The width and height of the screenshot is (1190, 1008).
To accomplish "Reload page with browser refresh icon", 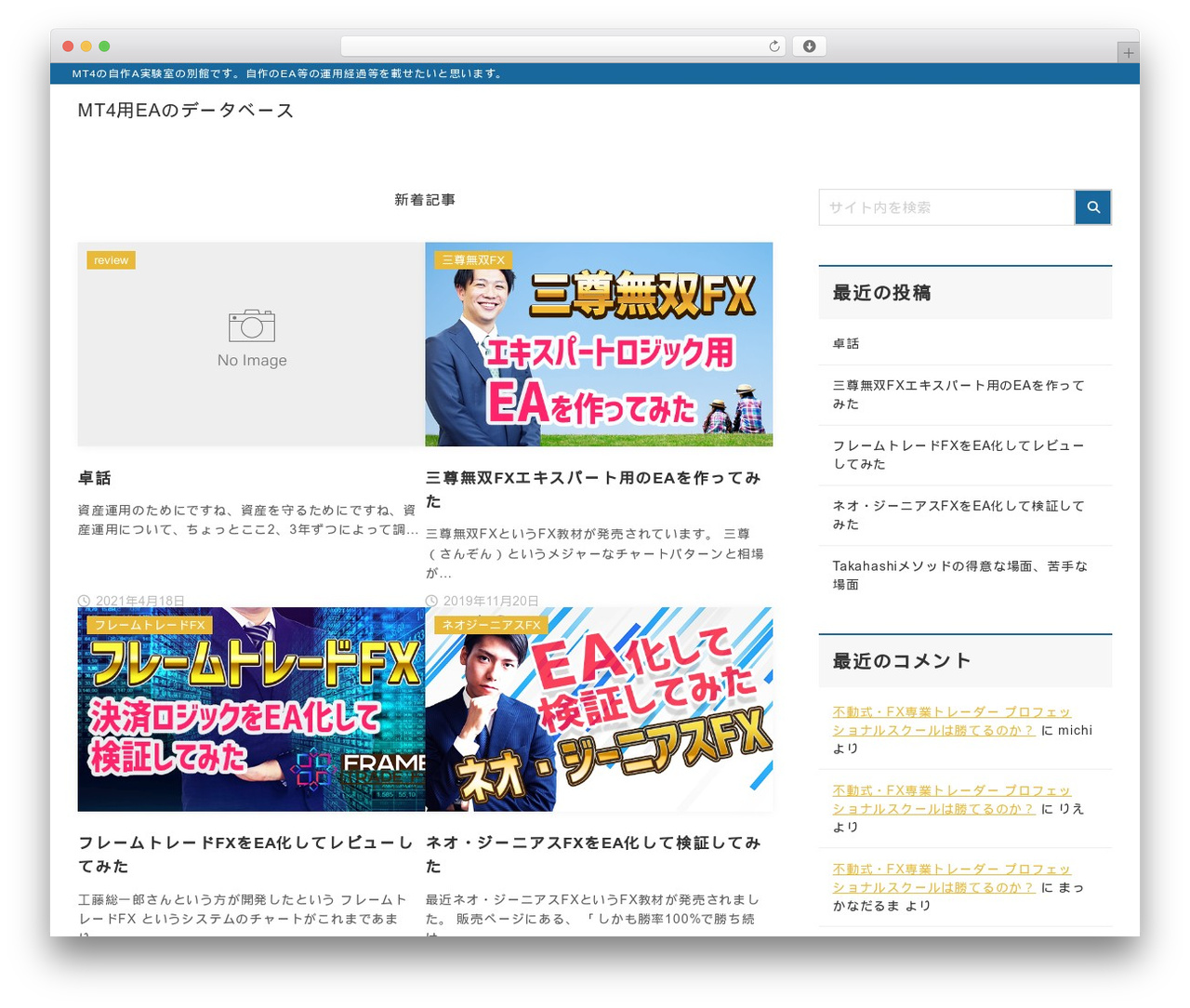I will click(774, 46).
